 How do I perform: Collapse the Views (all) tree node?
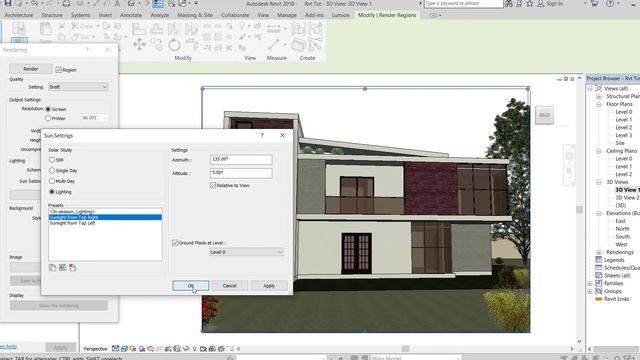coord(590,89)
